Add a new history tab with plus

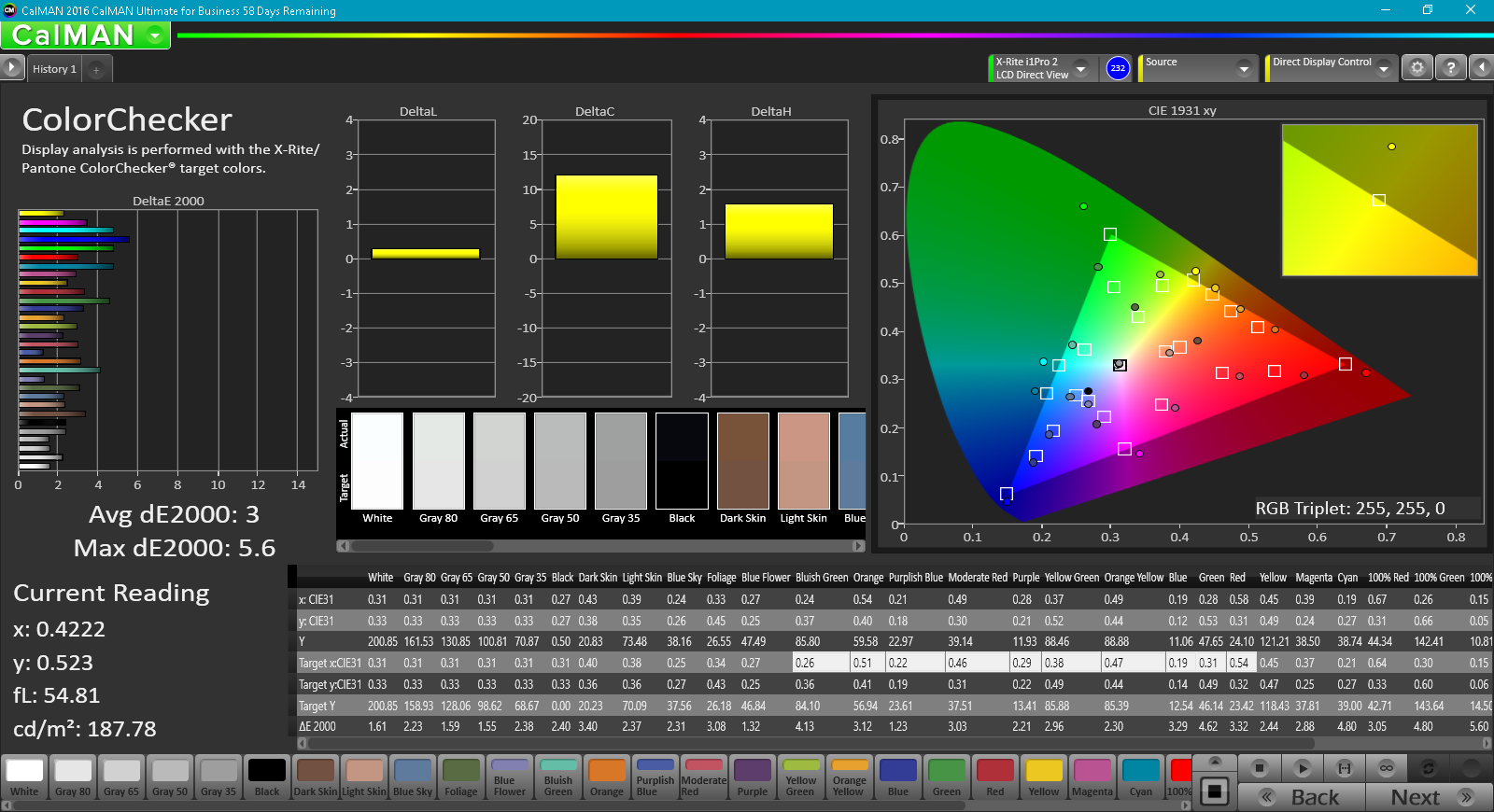click(96, 69)
